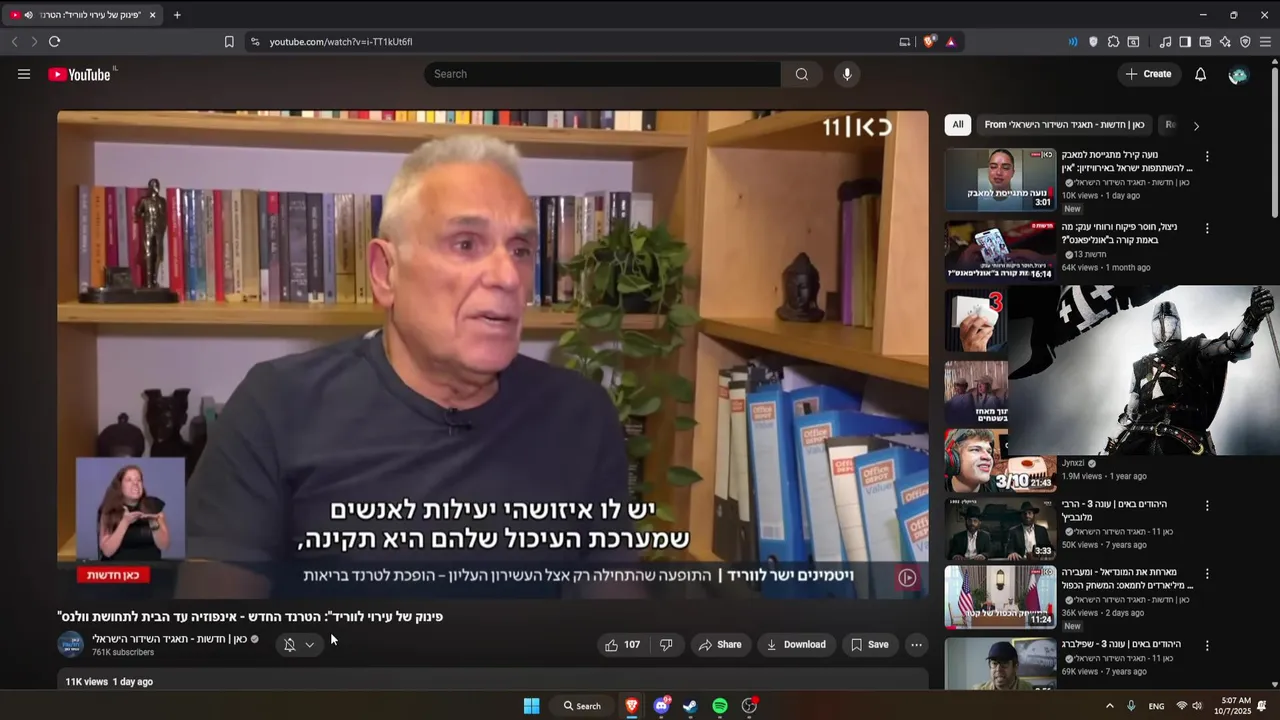Image resolution: width=1280 pixels, height=720 pixels.
Task: Go to the YouTube home logo
Action: coord(79,74)
